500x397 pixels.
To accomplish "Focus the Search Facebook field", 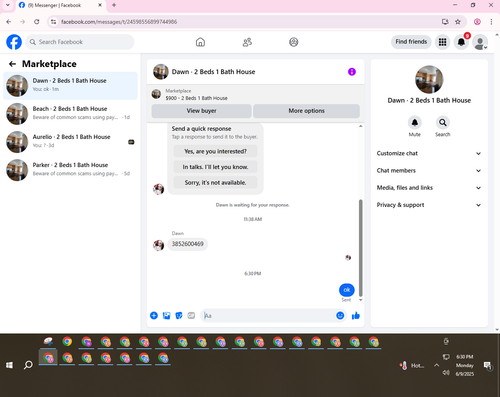I will 80,42.
